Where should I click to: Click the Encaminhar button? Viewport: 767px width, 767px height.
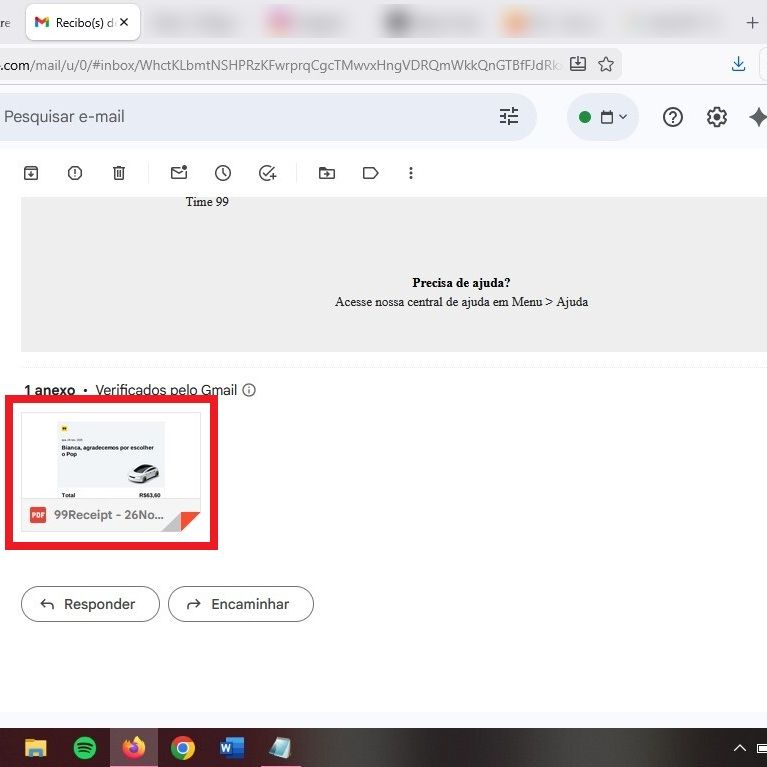[x=240, y=604]
